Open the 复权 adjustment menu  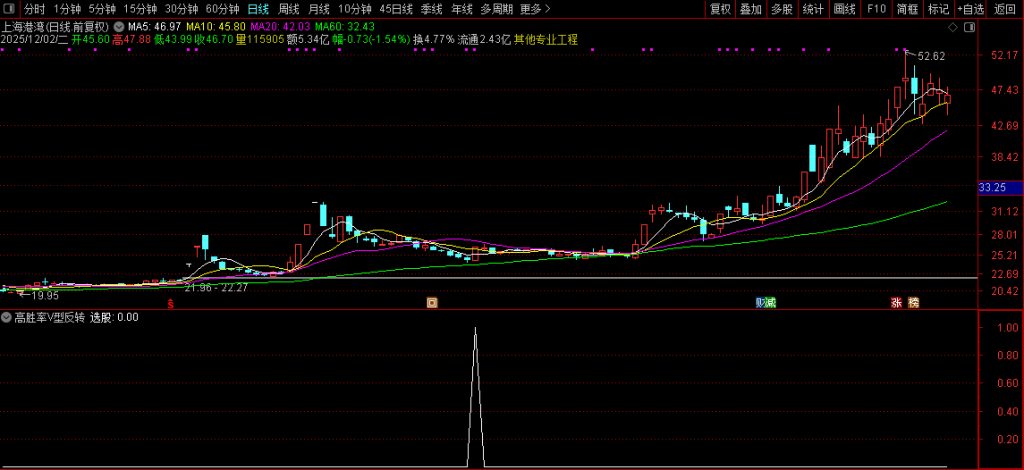coord(720,9)
